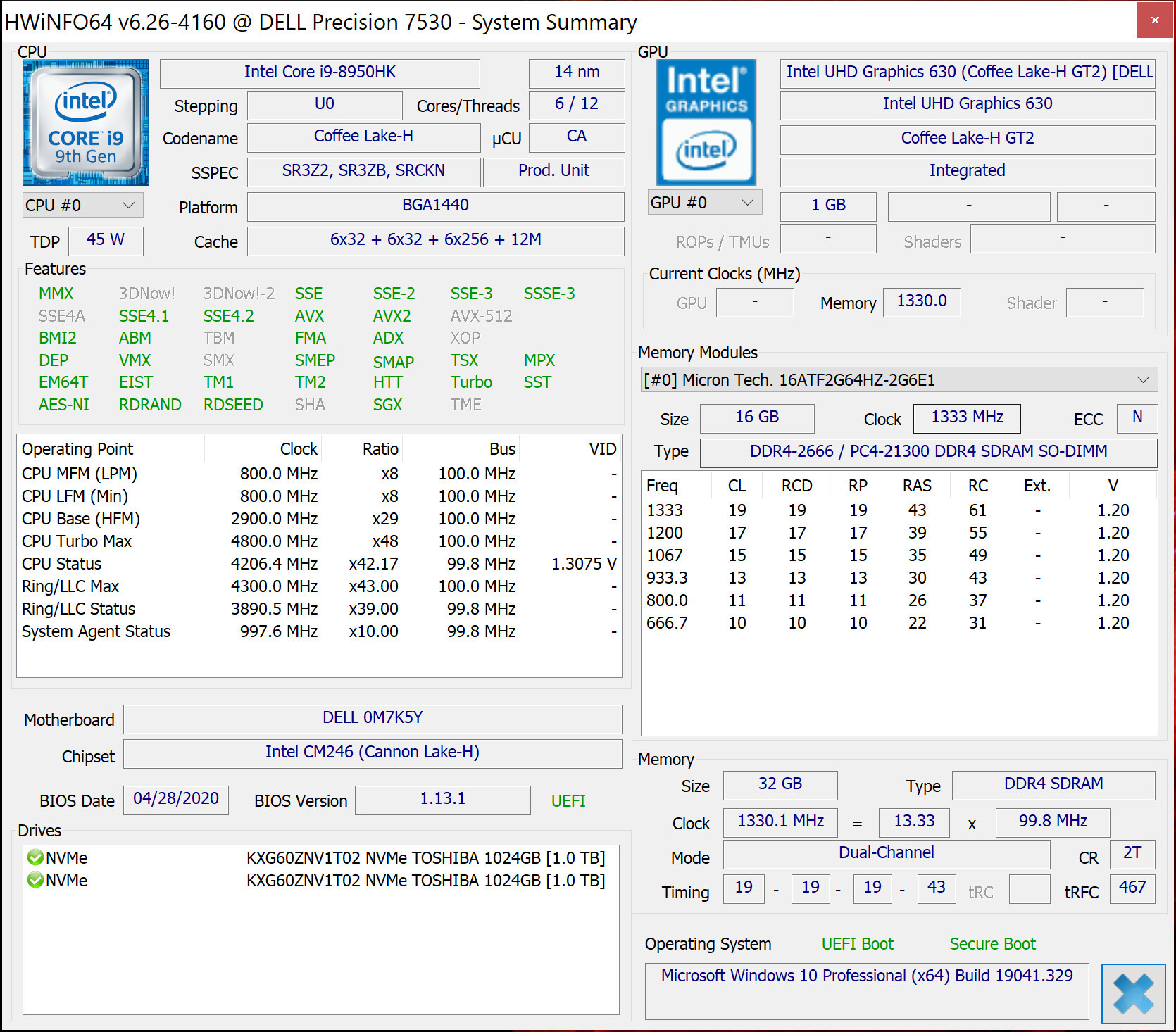Click the Intel UHD Graphics 630 (Coffee Lake-H GT2) field

968,73
